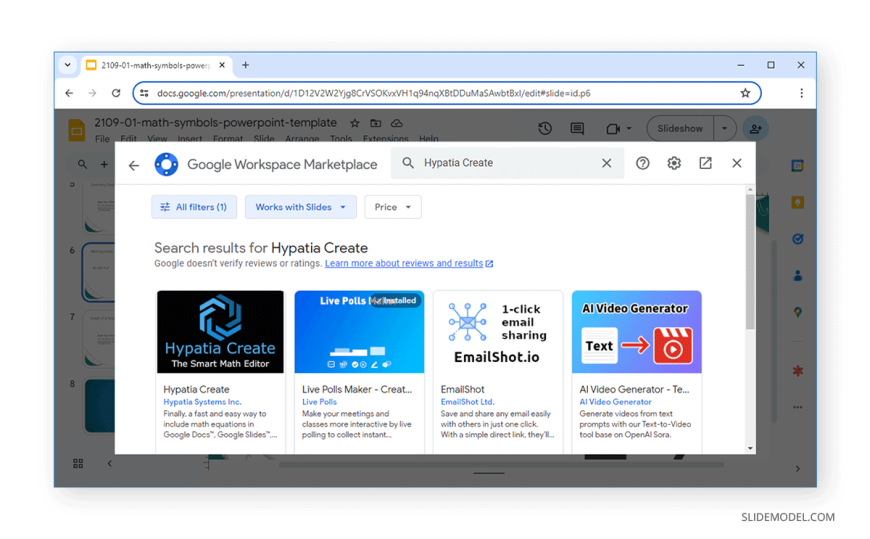Go back in browser history

69,93
